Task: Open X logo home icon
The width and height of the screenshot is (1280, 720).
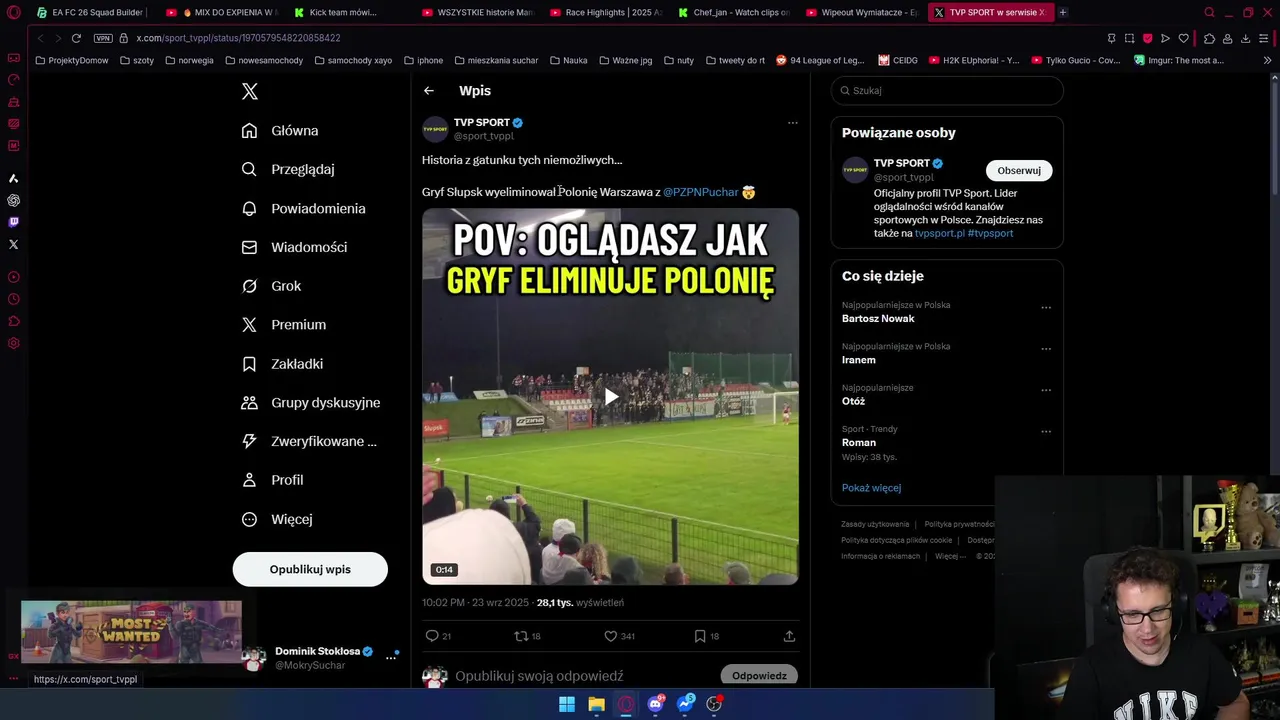Action: 250,91
